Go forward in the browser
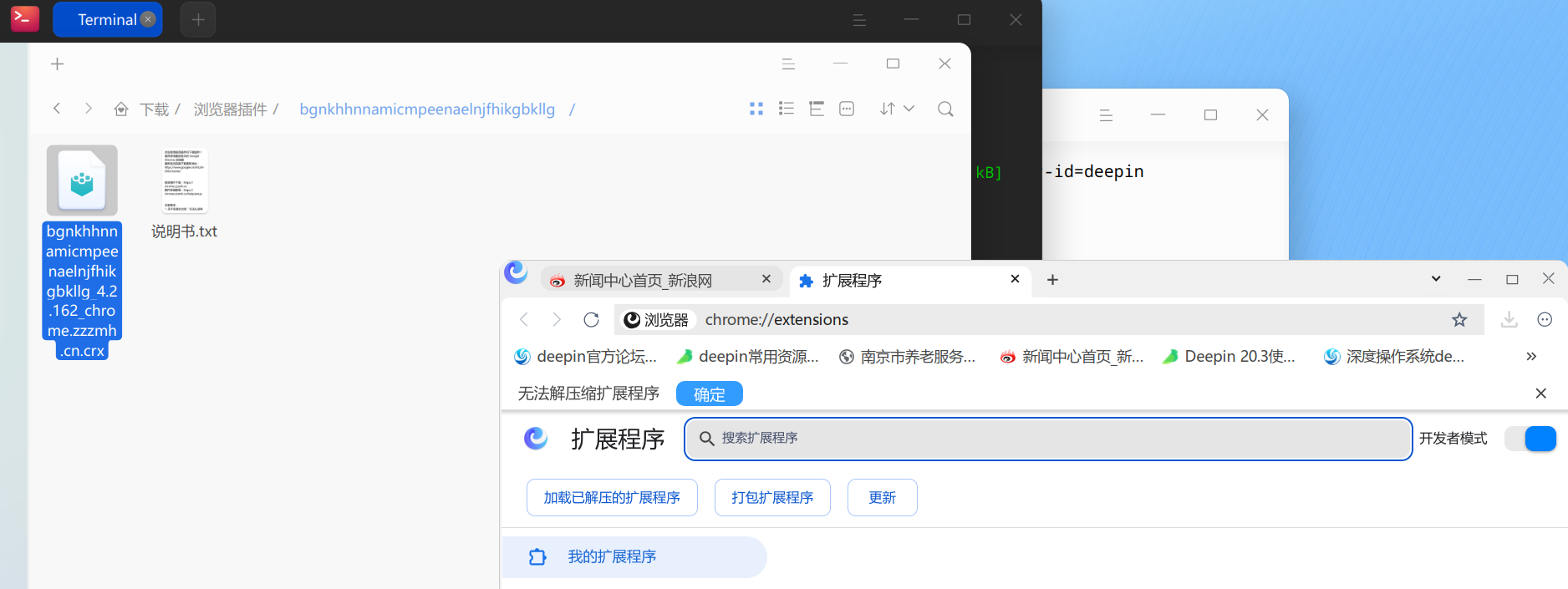Viewport: 1568px width, 589px height. 557,319
